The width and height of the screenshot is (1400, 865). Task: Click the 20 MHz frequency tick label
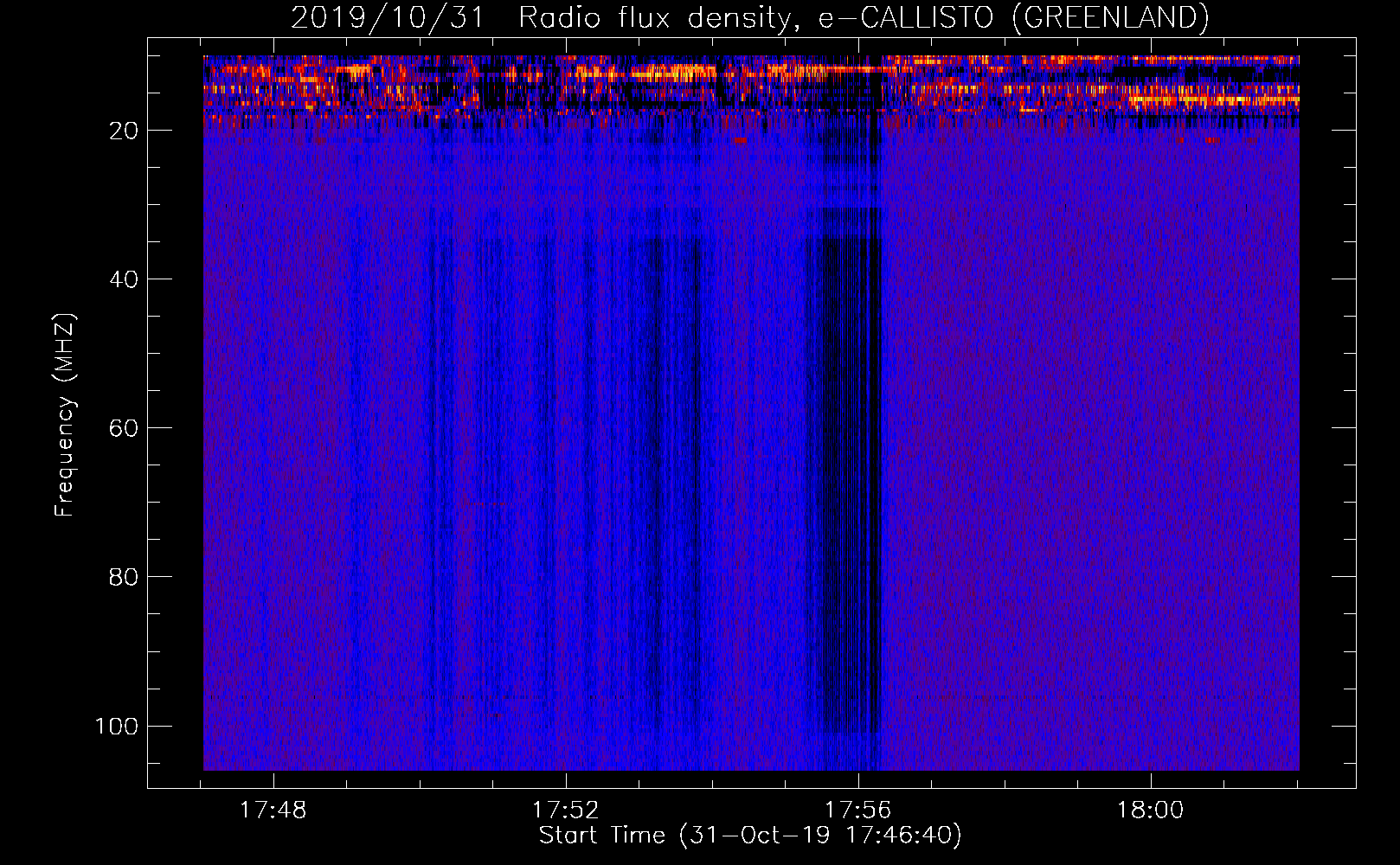[125, 131]
